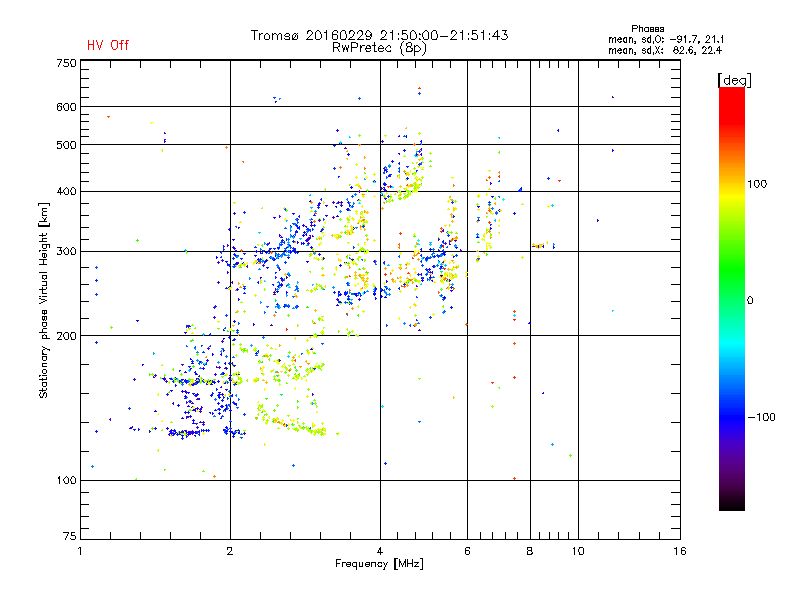Click the 'mean, sd,O: -91.7, 21.1' line
This screenshot has height=600, width=800.
pos(666,39)
